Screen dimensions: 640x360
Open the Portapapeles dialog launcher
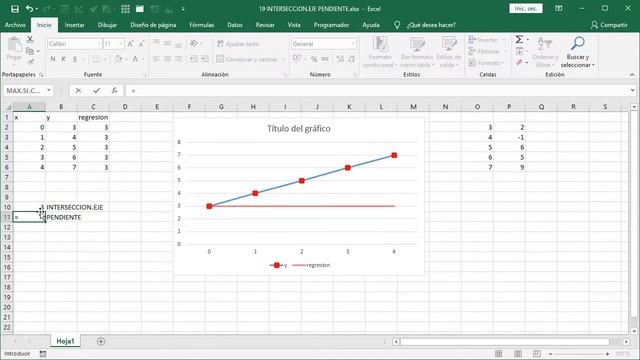[x=41, y=75]
